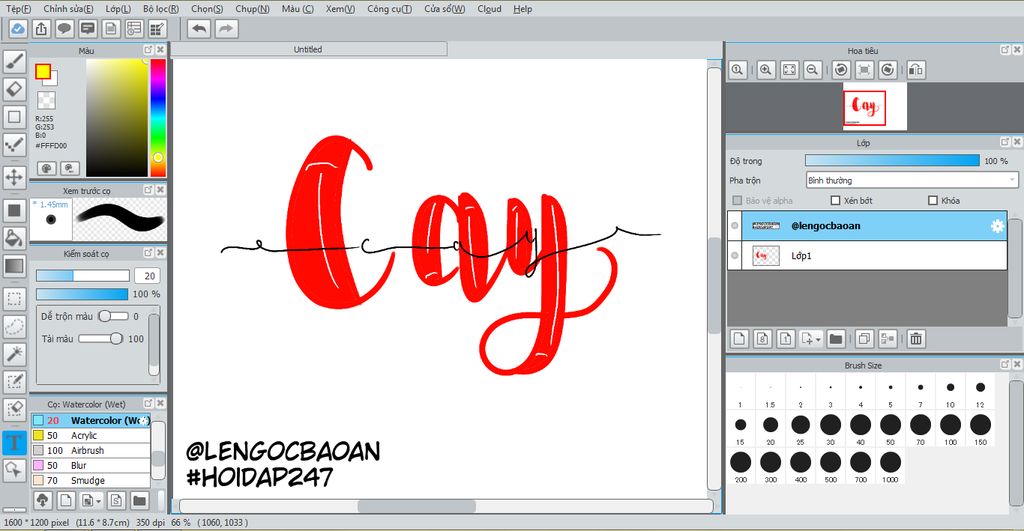Image resolution: width=1024 pixels, height=531 pixels.
Task: Select the Brush tool in left toolbar
Action: (14, 61)
